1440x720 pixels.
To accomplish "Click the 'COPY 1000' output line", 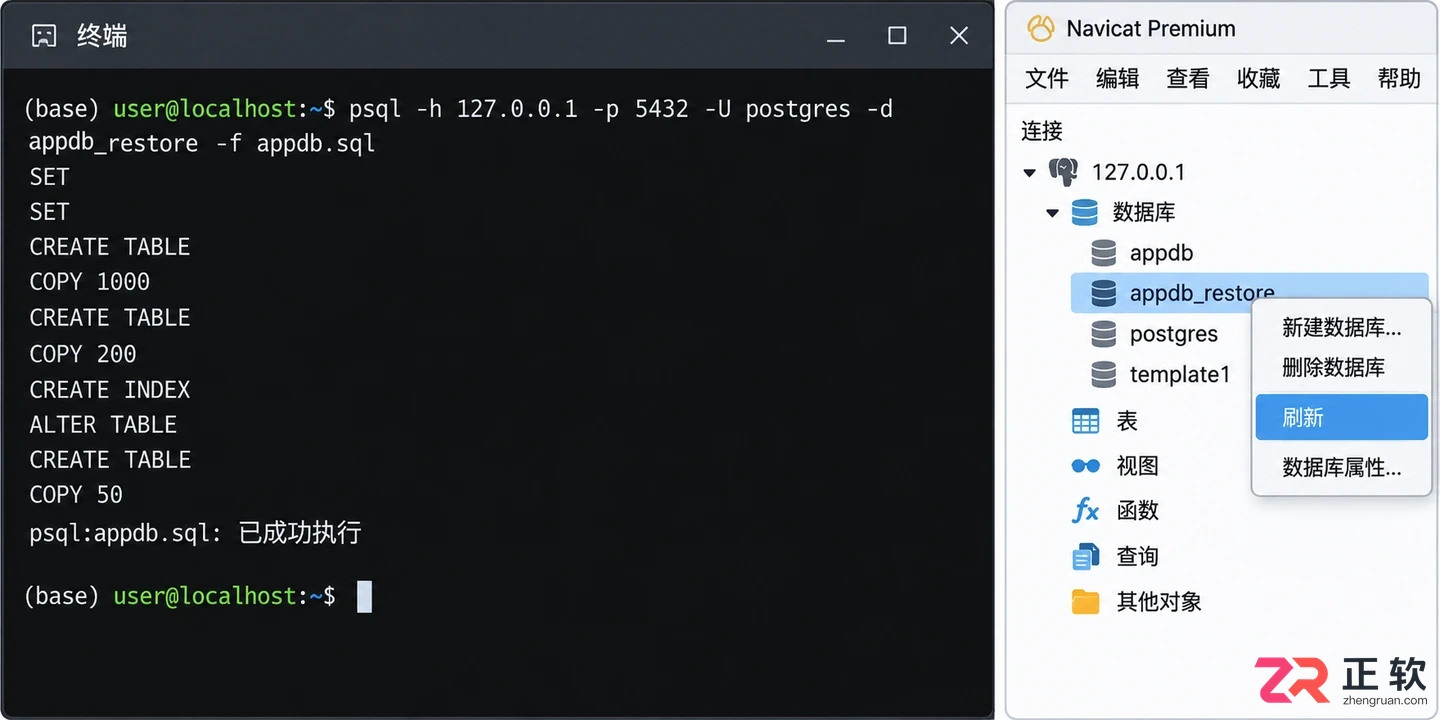I will (90, 282).
